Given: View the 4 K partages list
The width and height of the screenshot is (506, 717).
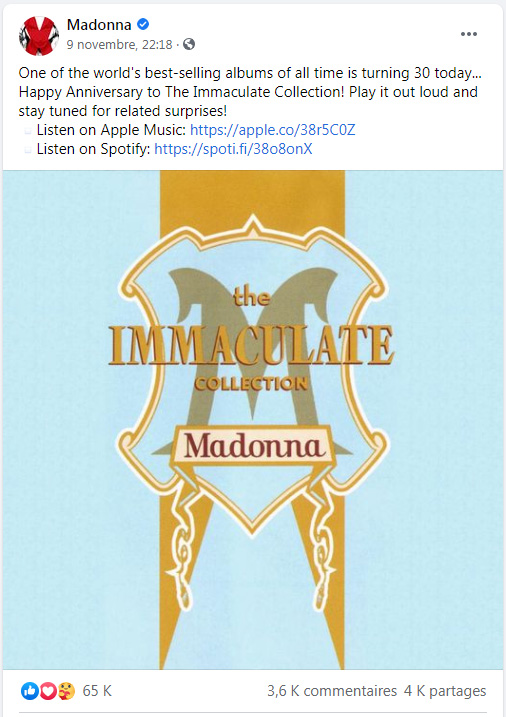Looking at the screenshot, I should click(x=445, y=691).
